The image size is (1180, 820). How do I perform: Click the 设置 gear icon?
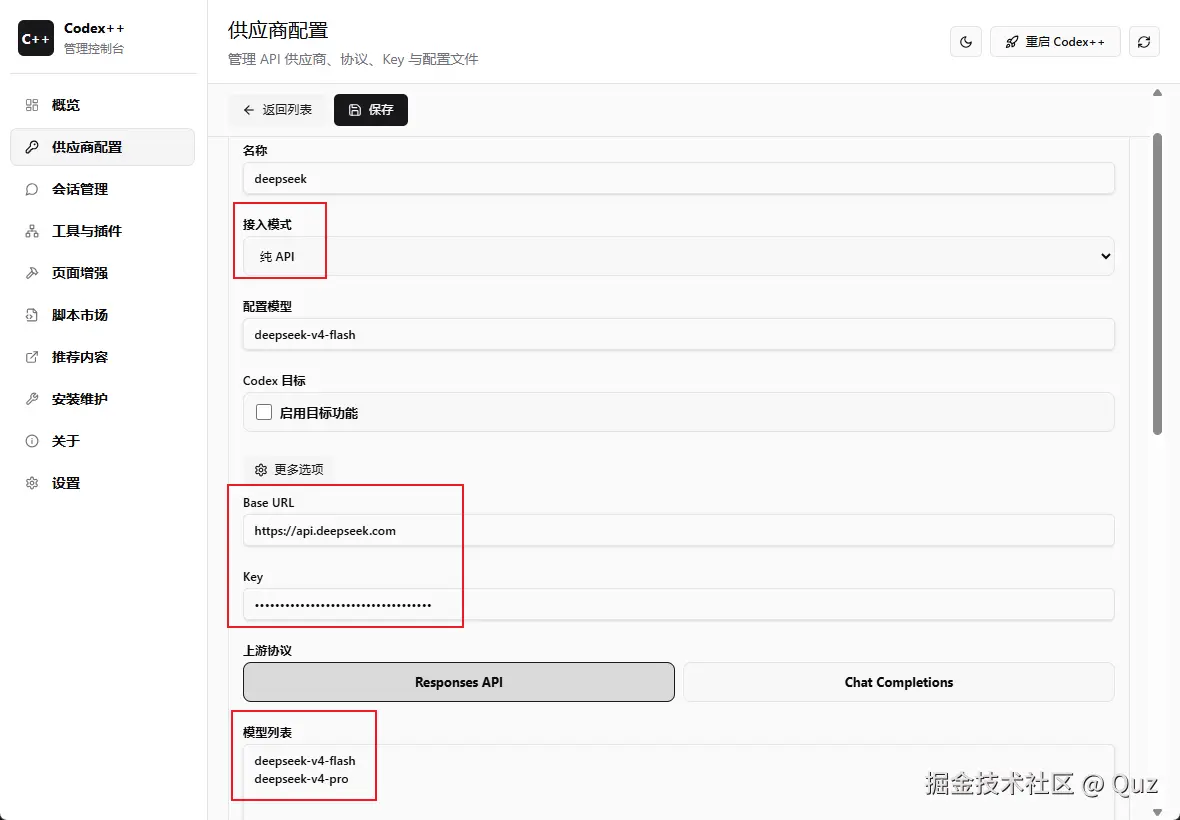click(32, 483)
